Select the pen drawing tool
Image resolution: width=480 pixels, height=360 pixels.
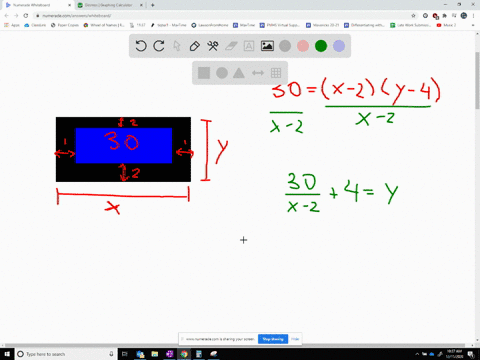point(195,46)
